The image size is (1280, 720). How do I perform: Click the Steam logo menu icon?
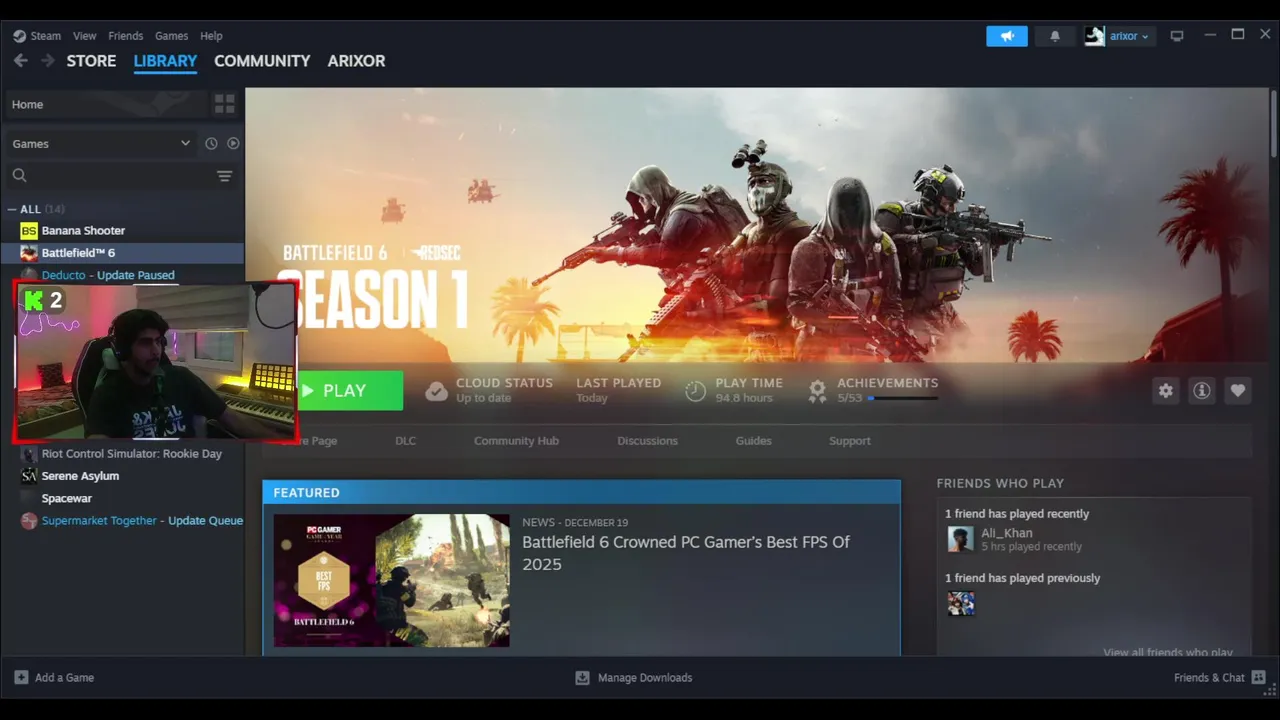(19, 36)
